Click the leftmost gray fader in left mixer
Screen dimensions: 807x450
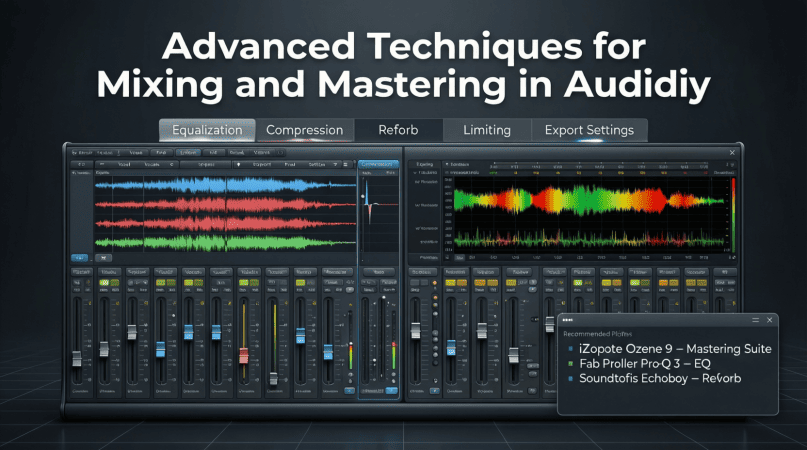coord(77,358)
